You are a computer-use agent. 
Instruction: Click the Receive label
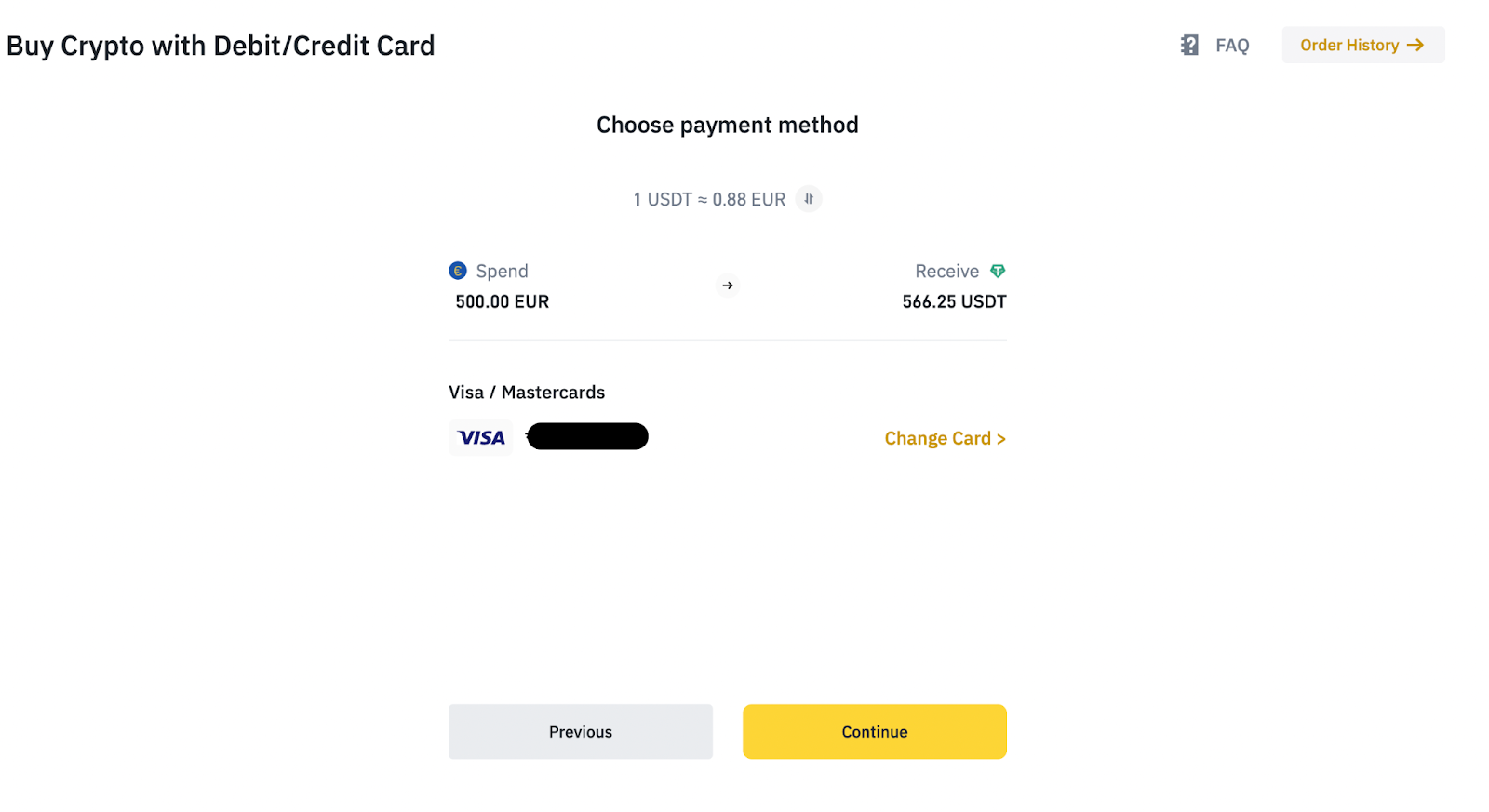coord(946,271)
